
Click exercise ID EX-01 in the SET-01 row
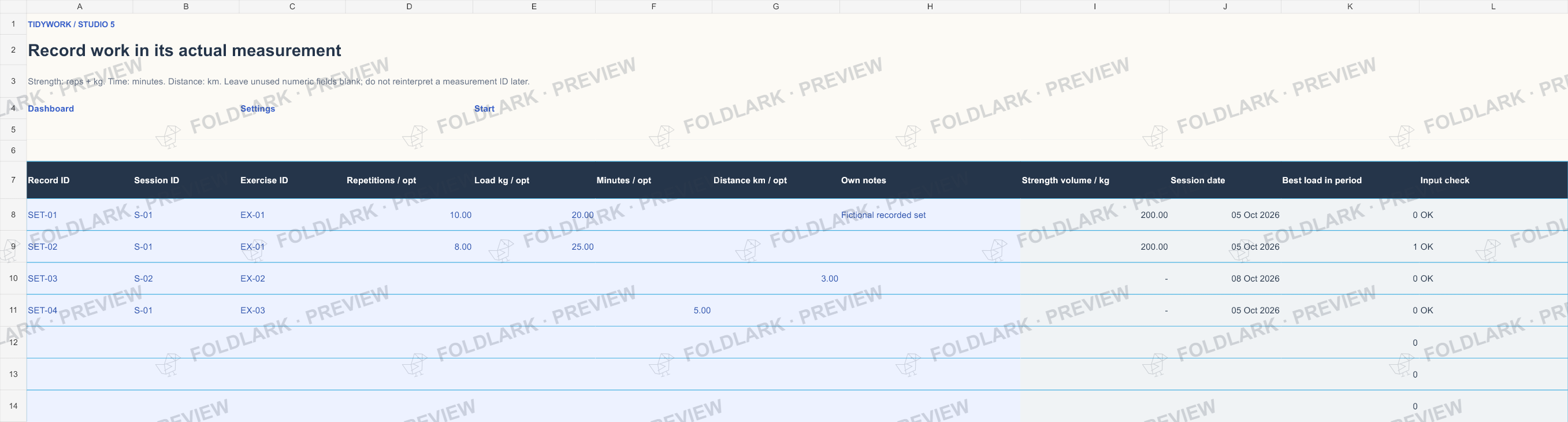point(292,215)
